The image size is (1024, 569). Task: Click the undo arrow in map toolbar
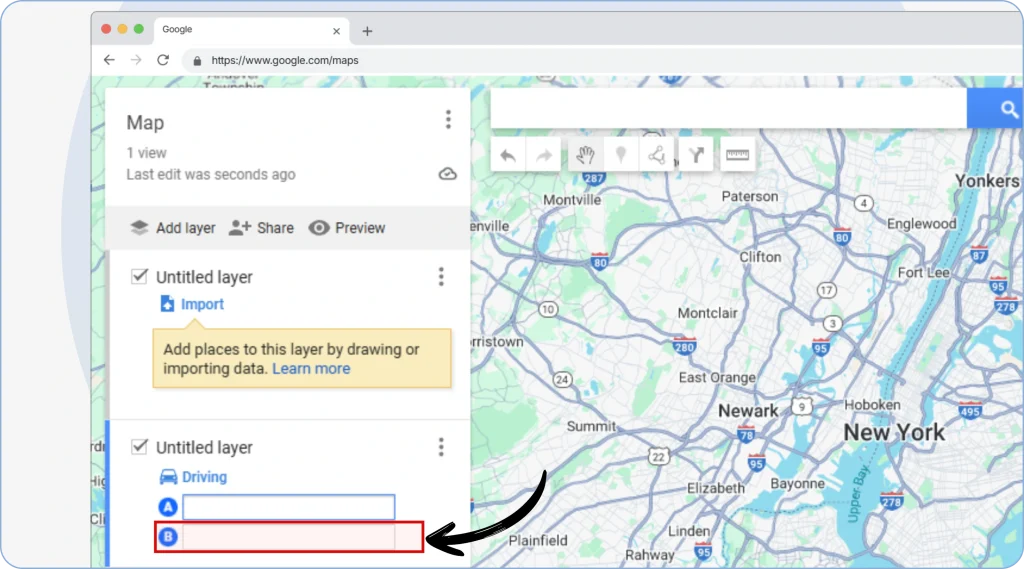(508, 155)
